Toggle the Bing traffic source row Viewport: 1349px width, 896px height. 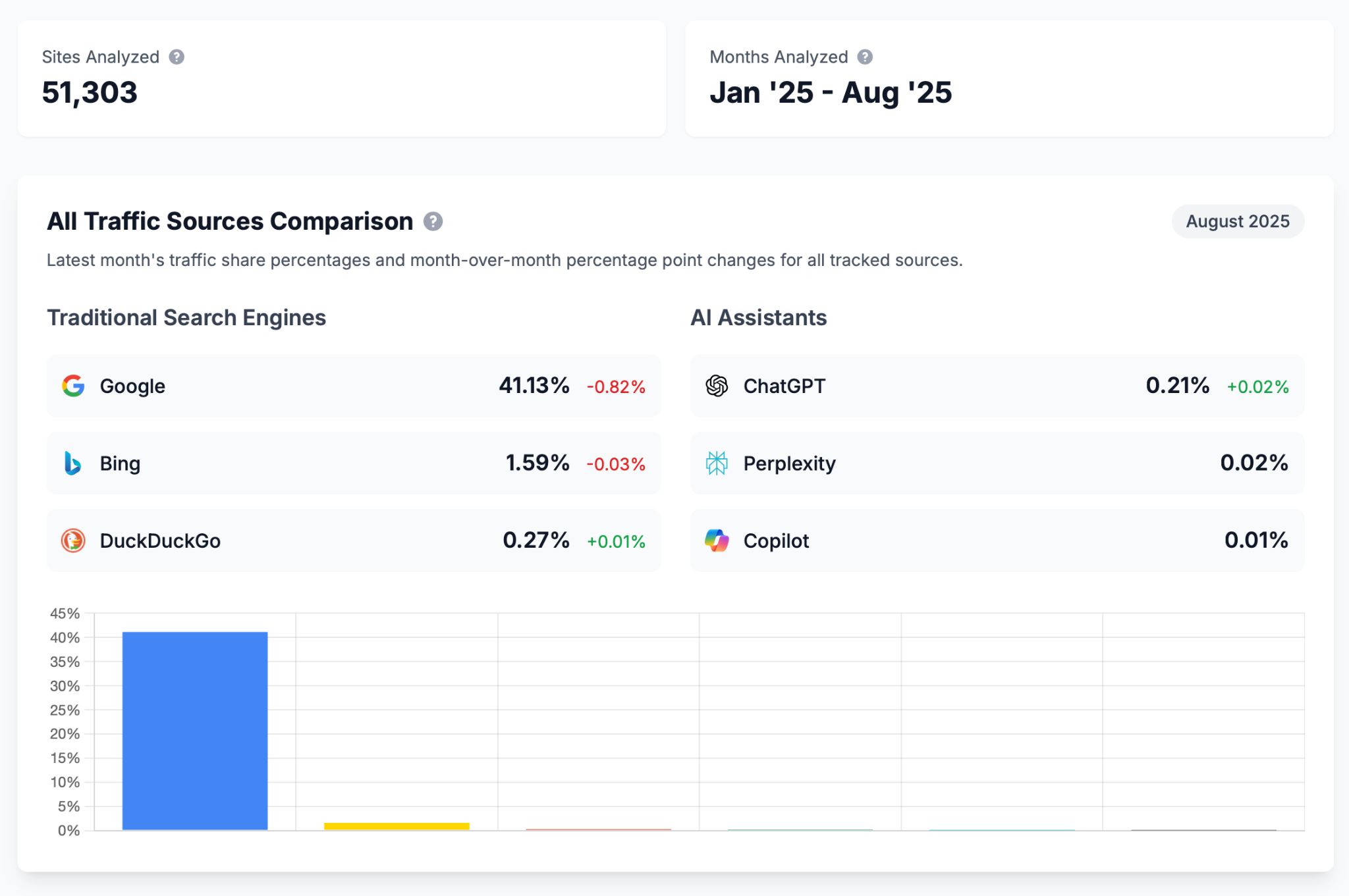point(352,463)
